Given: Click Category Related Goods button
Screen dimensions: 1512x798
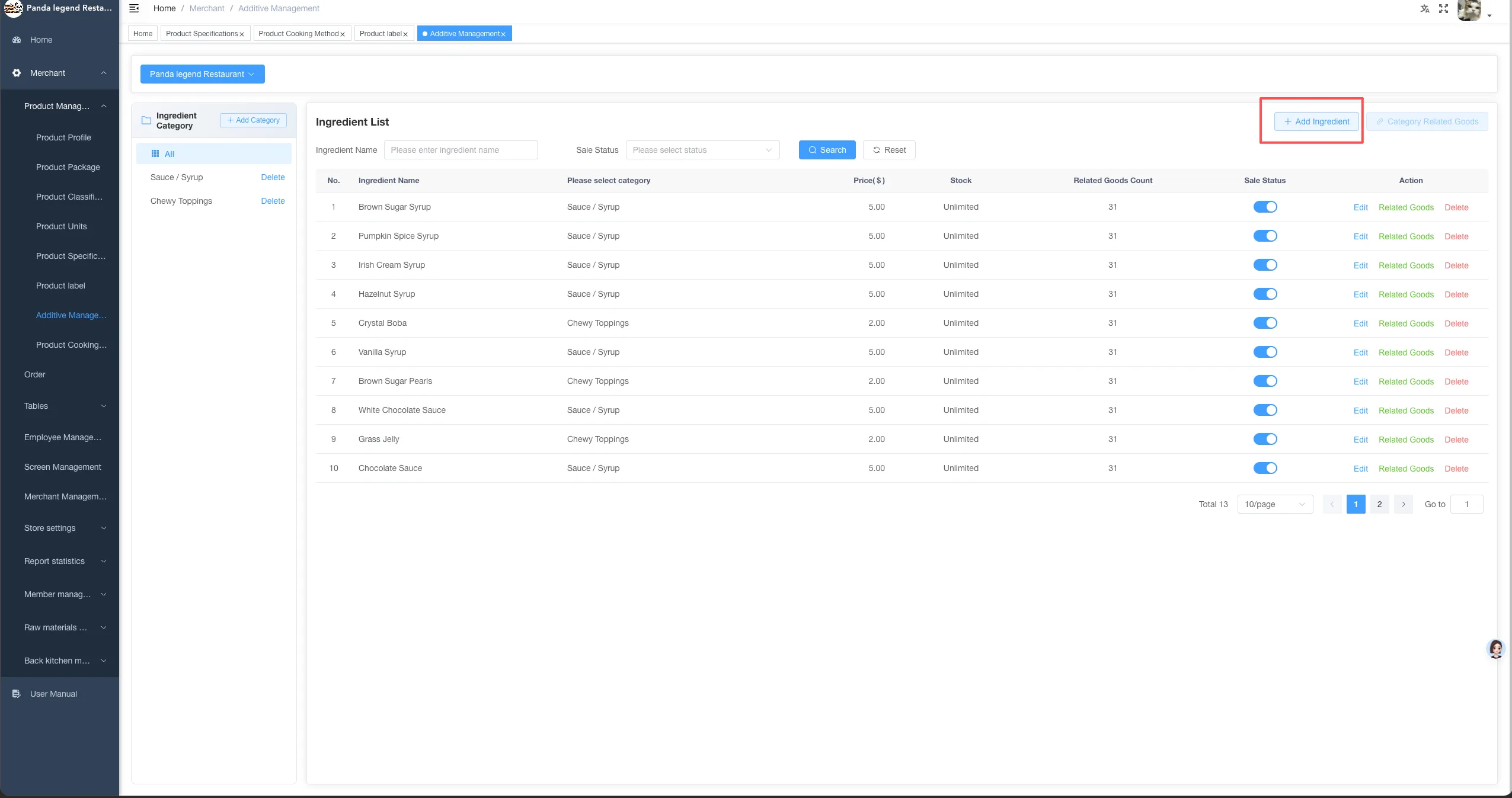Looking at the screenshot, I should [x=1427, y=121].
